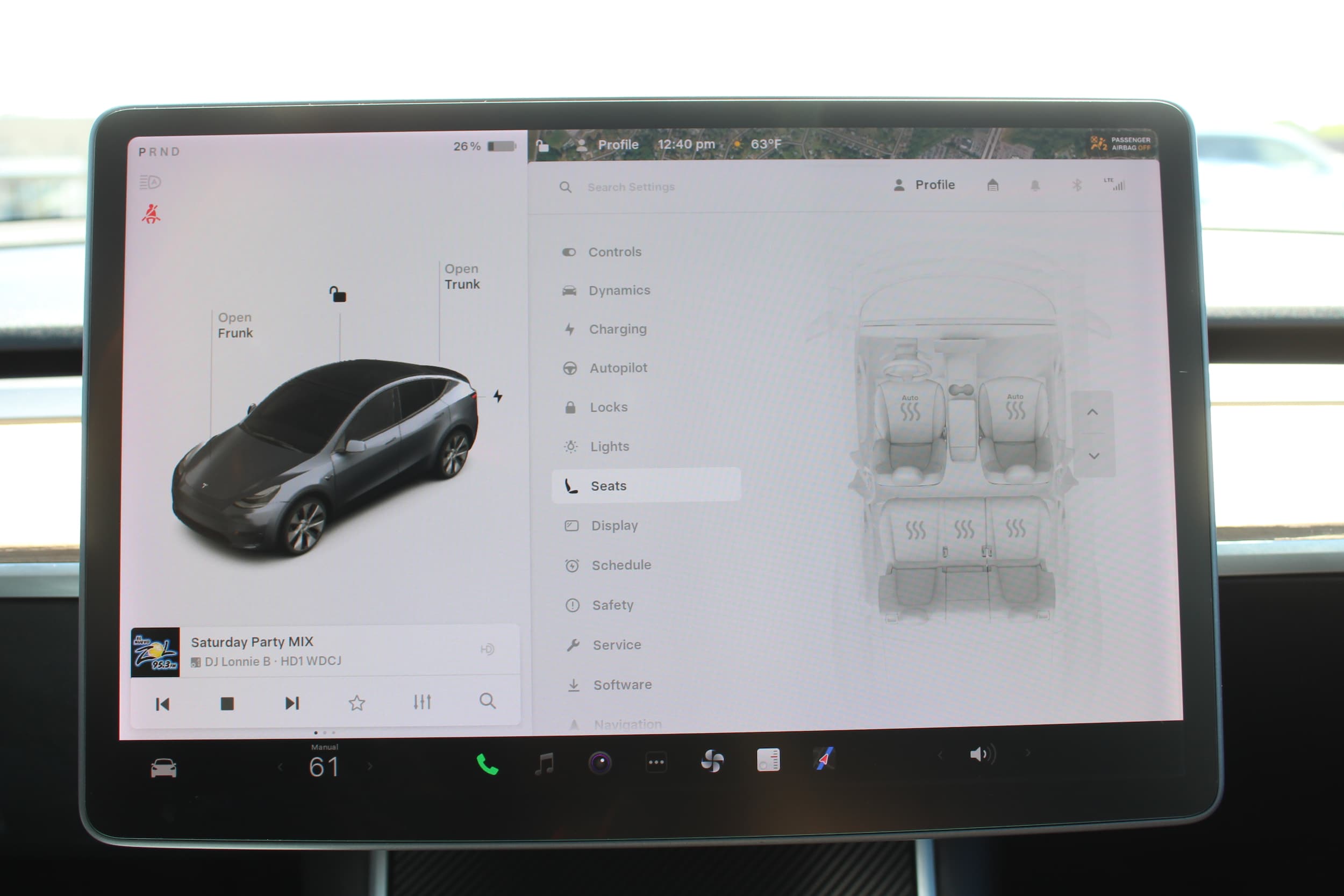Adjust the speaker volume control
Screen dimensions: 1344x896
[982, 754]
